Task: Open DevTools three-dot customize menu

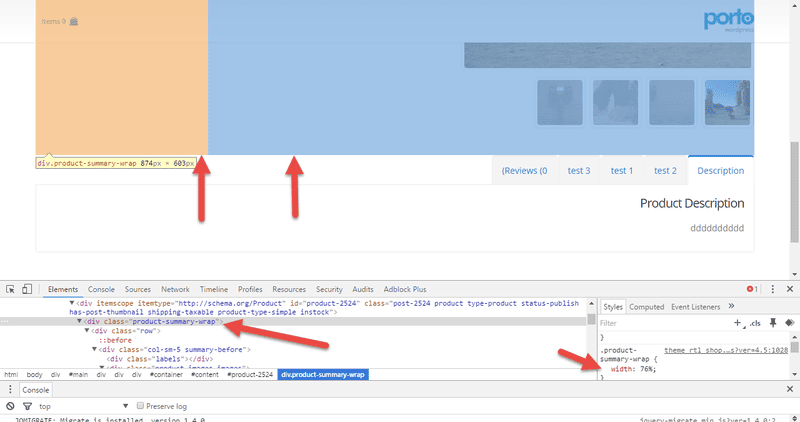Action: pyautogui.click(x=772, y=289)
